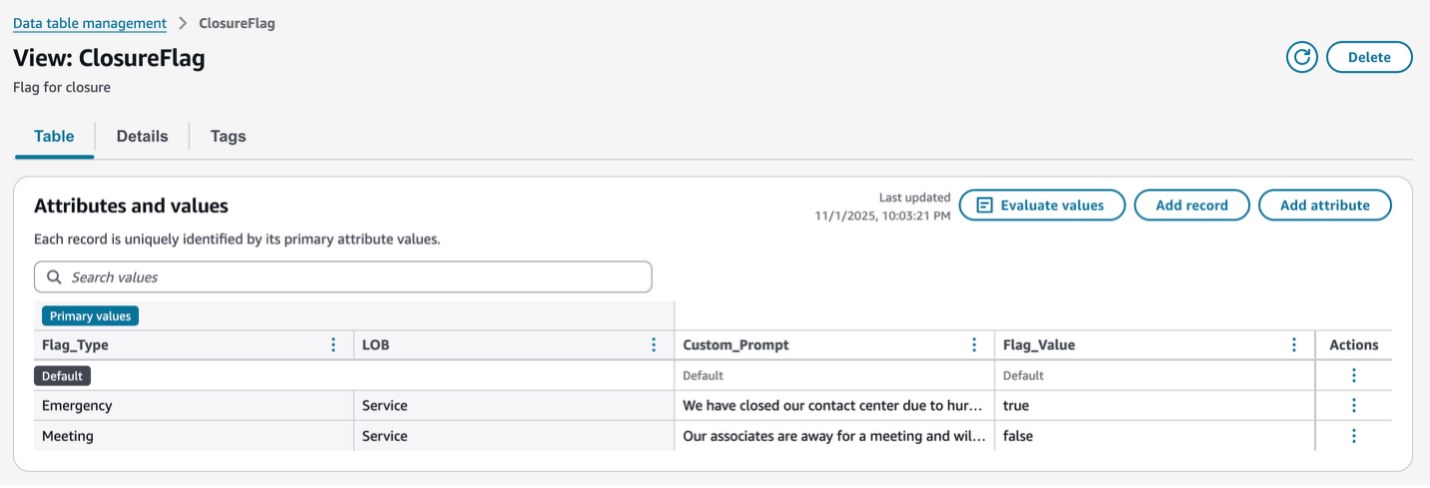
Task: Click Service LOB in Emergency row
Action: point(514,406)
